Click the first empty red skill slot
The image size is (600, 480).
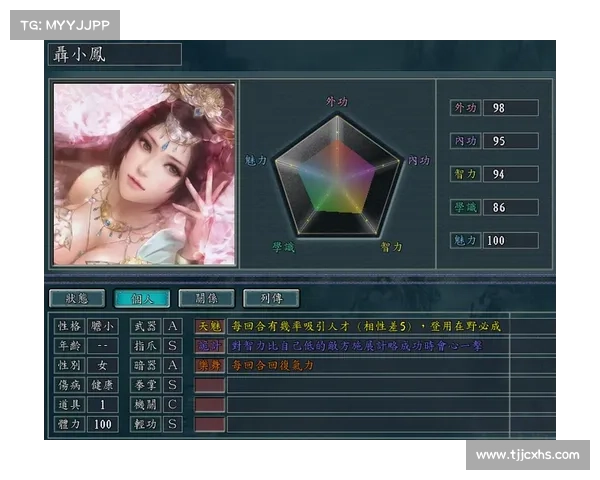pyautogui.click(x=209, y=385)
